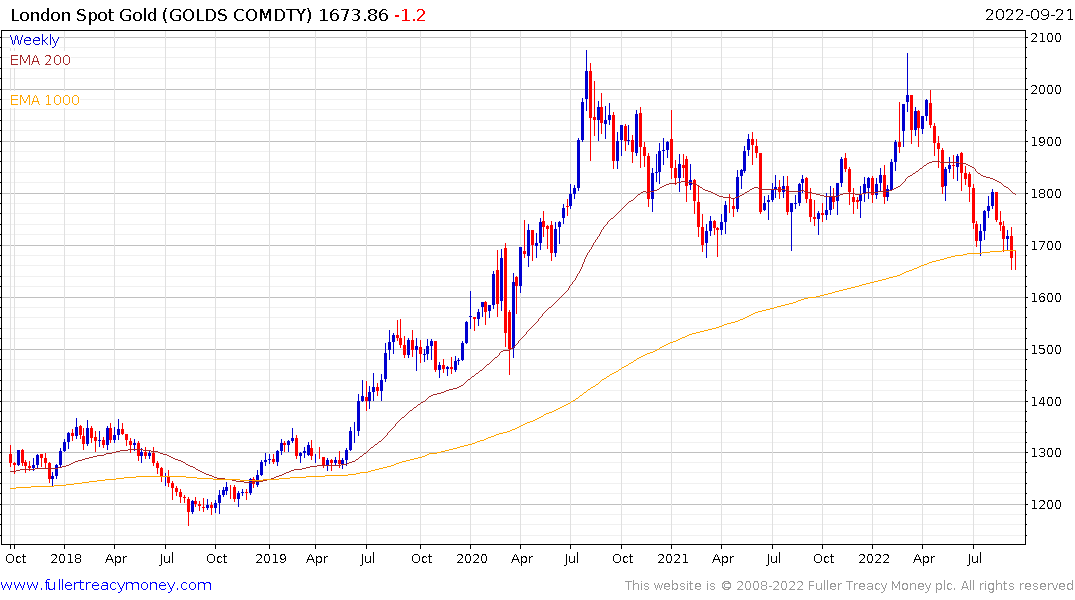Click the Weekly interval label

pos(34,40)
